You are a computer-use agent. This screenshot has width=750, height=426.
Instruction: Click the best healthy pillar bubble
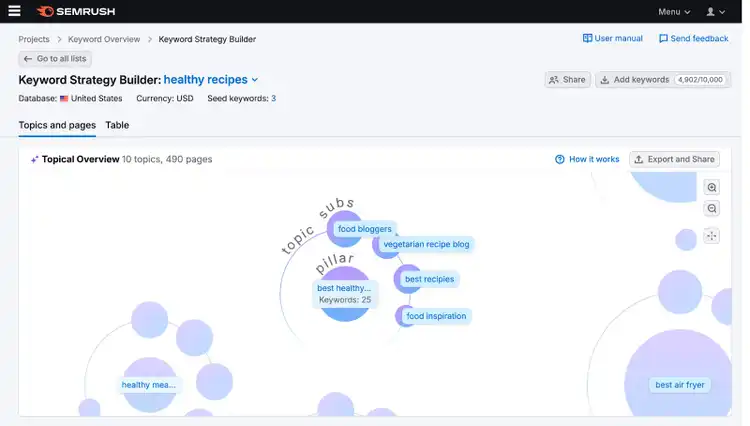344,294
